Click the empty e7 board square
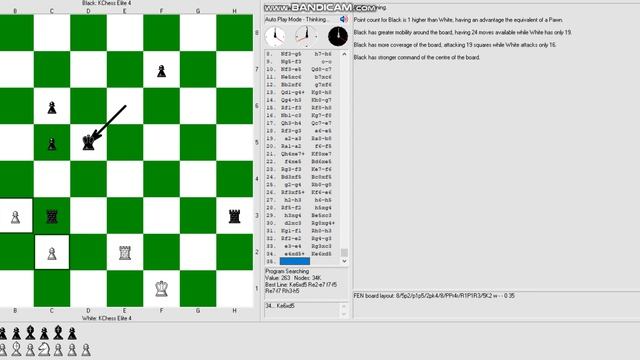This screenshot has width=640, height=360. pos(125,69)
